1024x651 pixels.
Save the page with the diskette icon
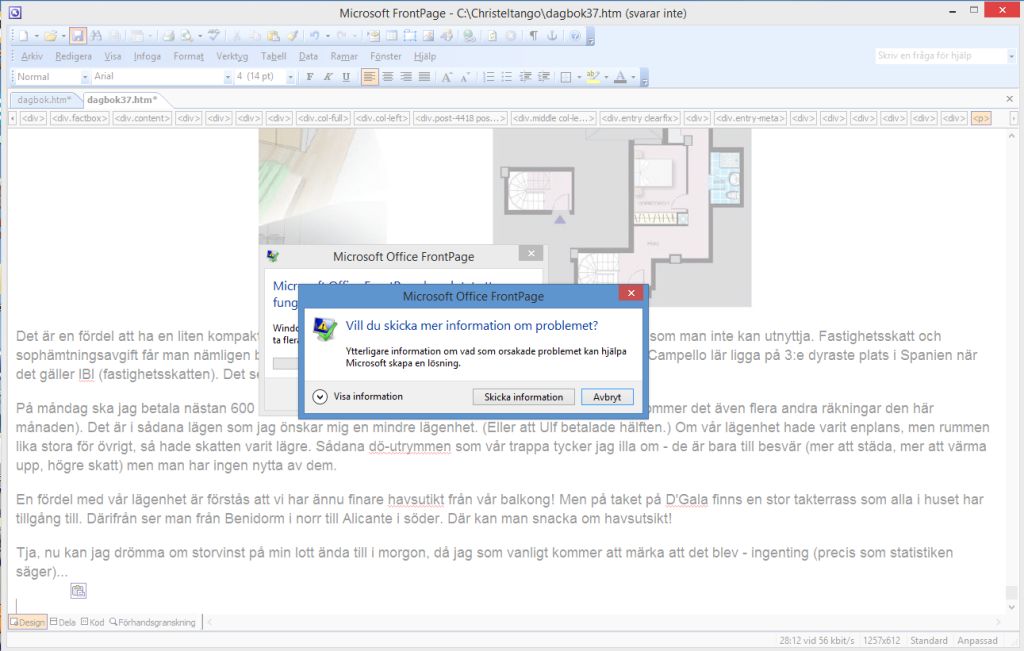[x=78, y=35]
